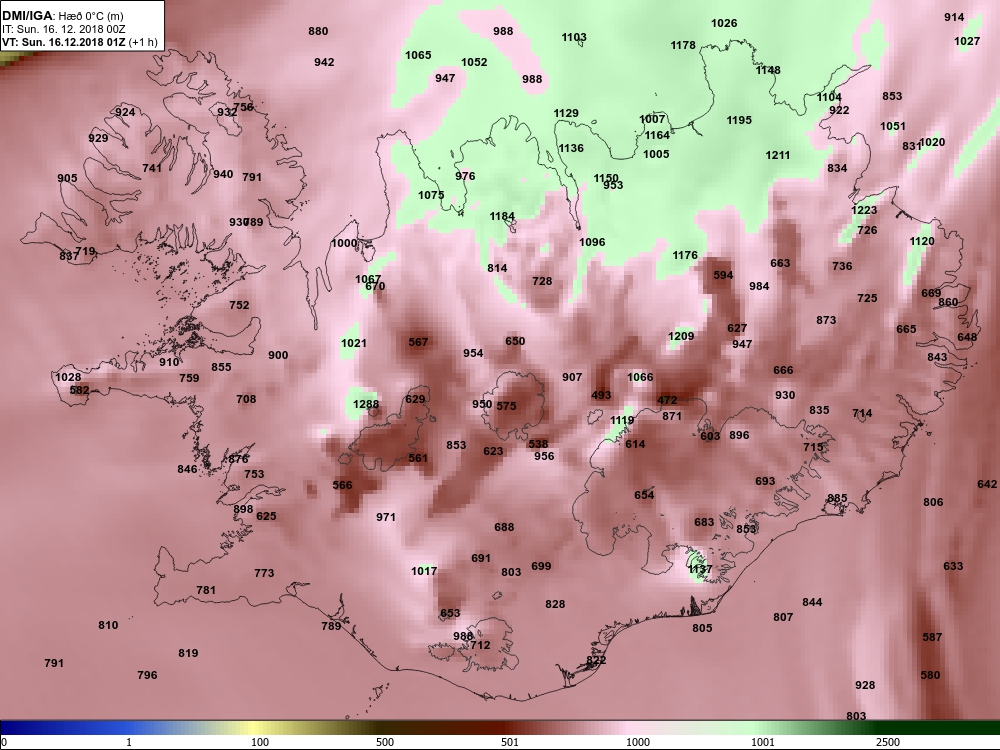Click the 1178 height value on the map

click(683, 45)
